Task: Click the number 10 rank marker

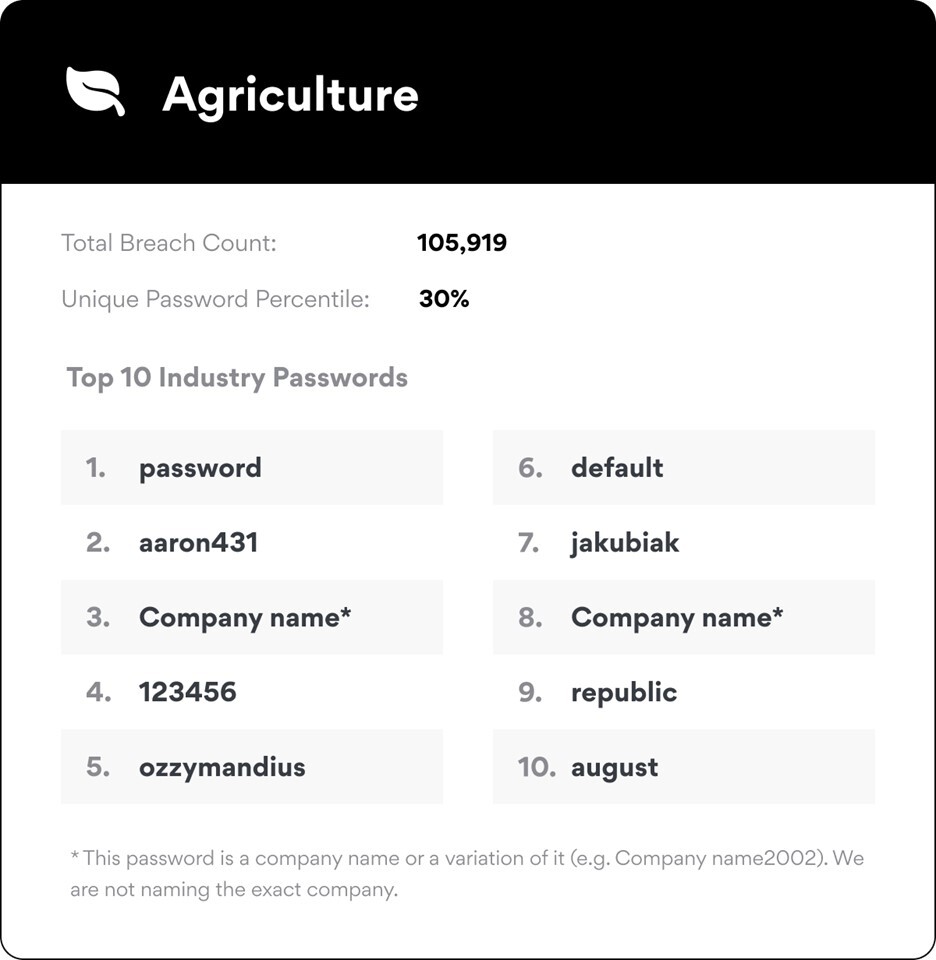Action: 536,767
